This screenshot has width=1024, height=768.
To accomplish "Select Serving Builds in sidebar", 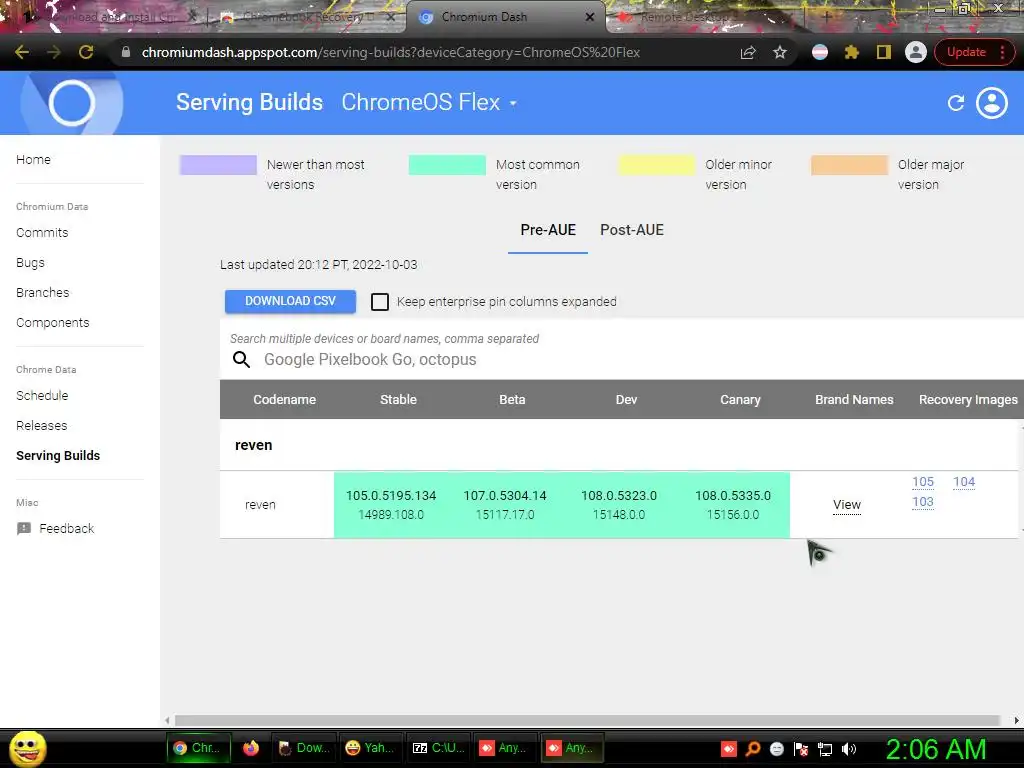I will [x=58, y=455].
